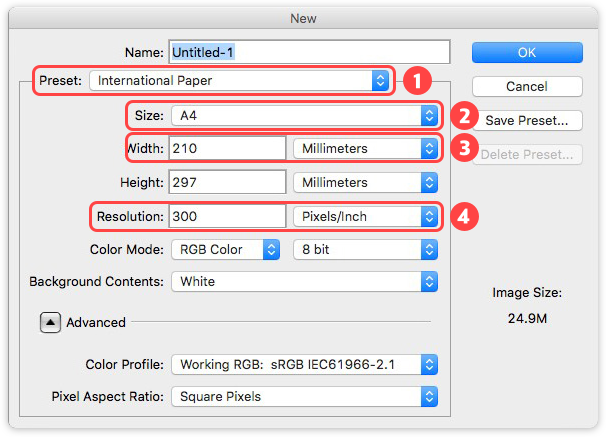The height and width of the screenshot is (437, 606).
Task: Open the Pixels/Inch resolution units dropdown
Action: 365,216
